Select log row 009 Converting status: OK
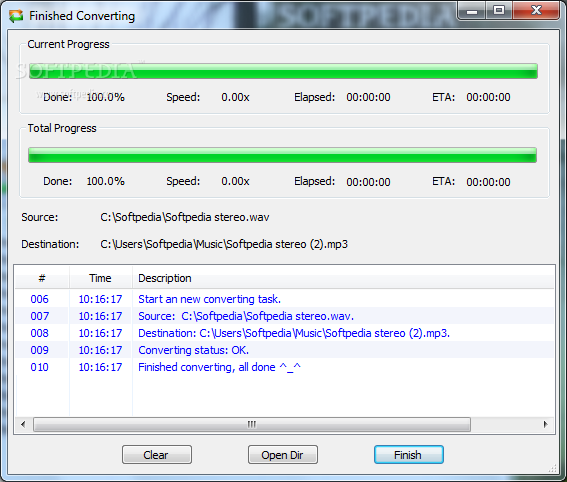The height and width of the screenshot is (482, 567). [x=284, y=350]
